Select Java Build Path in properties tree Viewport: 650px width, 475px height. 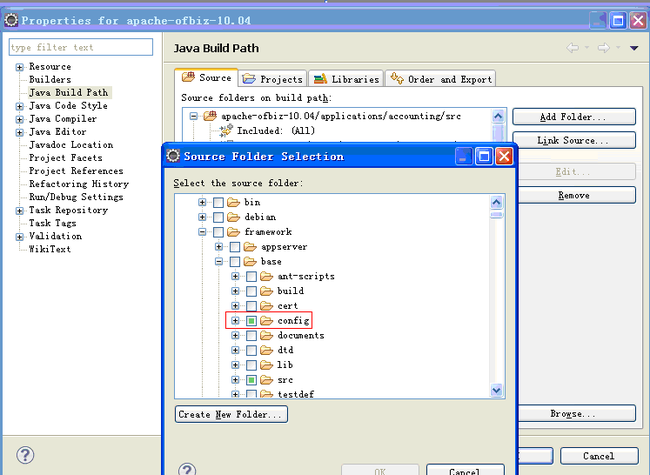click(x=68, y=92)
